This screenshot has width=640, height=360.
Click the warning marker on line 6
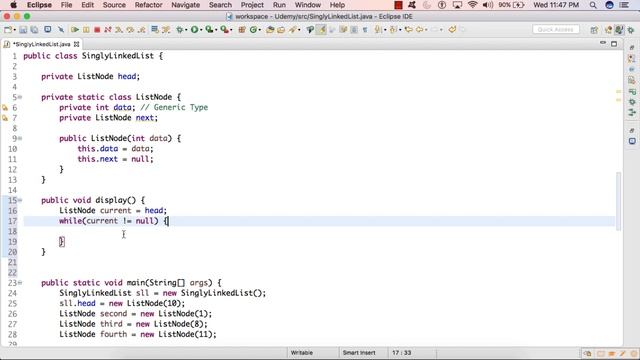pos(5,108)
